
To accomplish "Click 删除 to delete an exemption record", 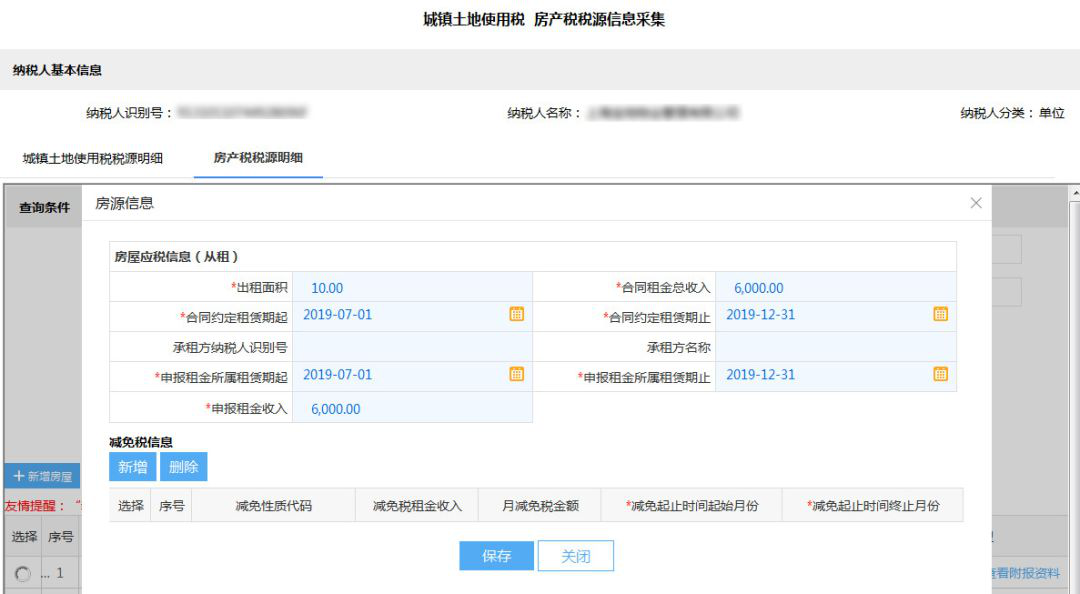I will (183, 466).
